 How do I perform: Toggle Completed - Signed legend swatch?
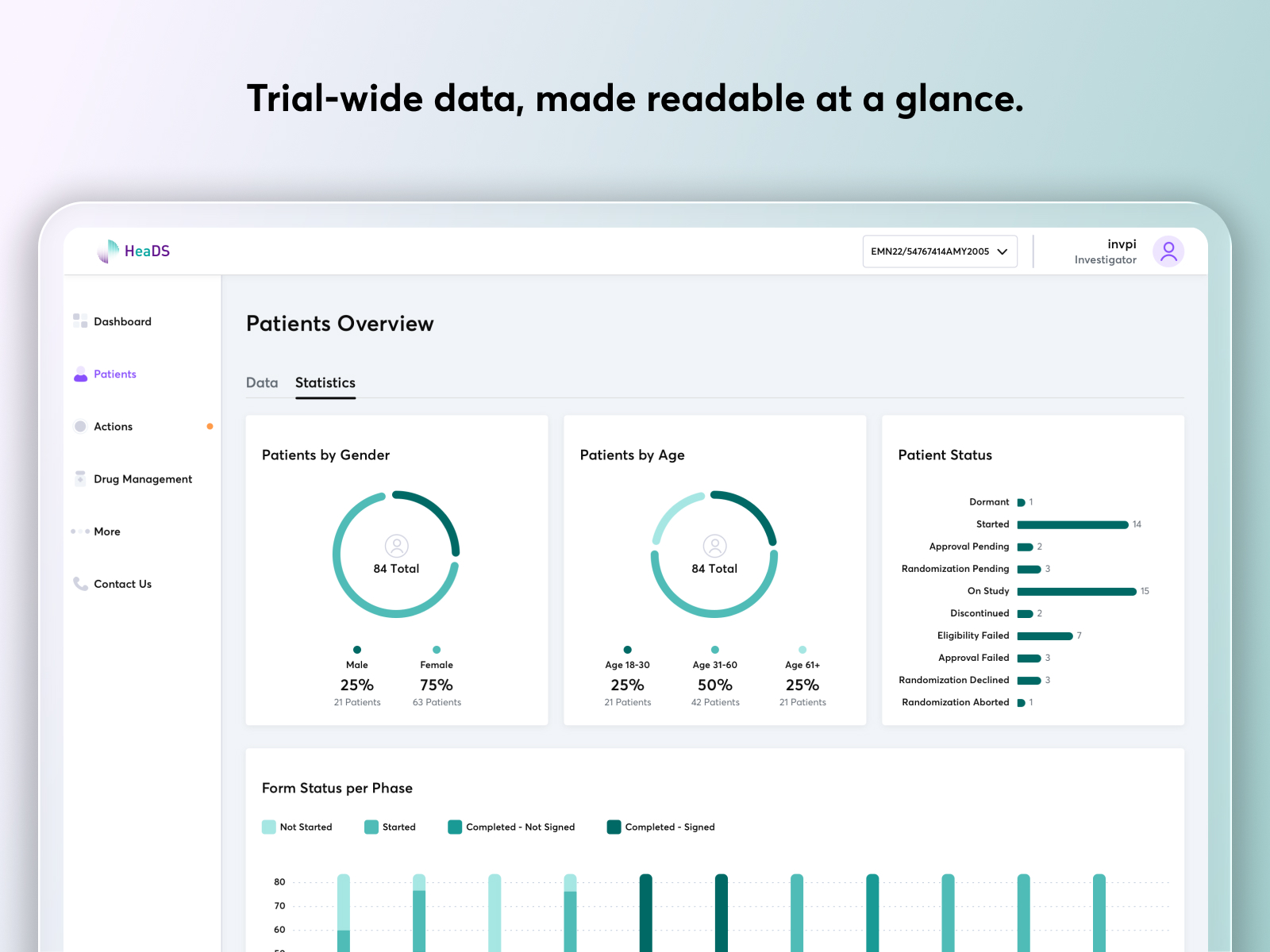[x=614, y=827]
